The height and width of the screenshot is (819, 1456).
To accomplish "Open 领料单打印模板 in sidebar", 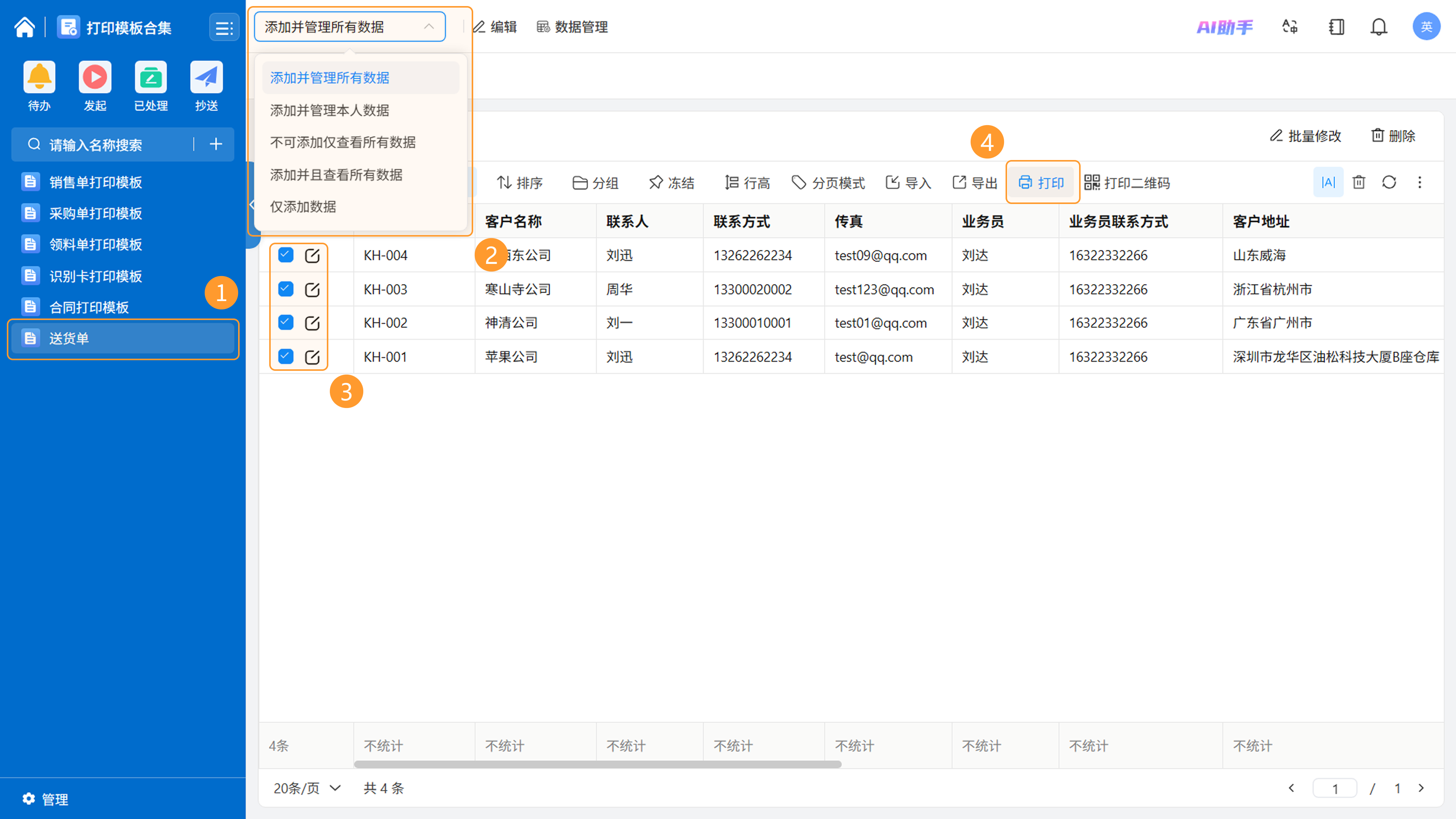I will pos(122,244).
